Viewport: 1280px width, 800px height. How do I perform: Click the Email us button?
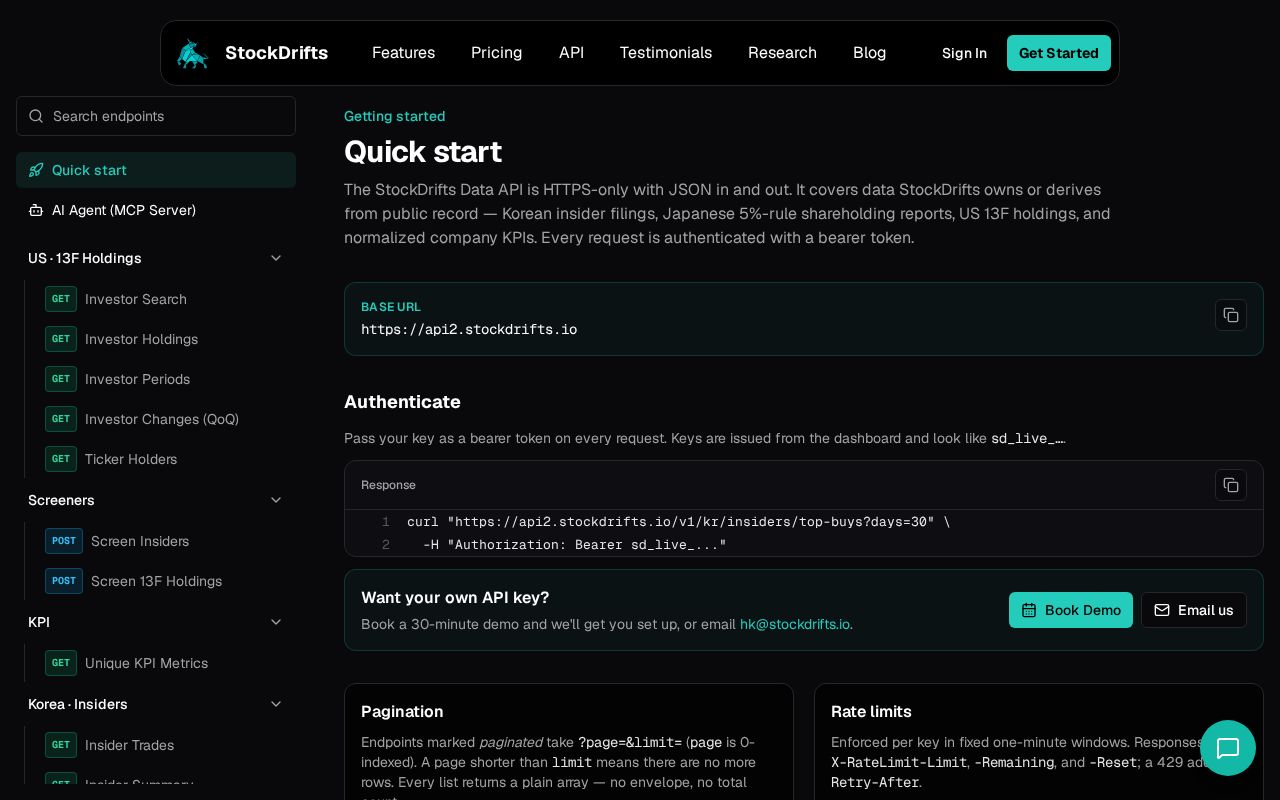pos(1194,610)
